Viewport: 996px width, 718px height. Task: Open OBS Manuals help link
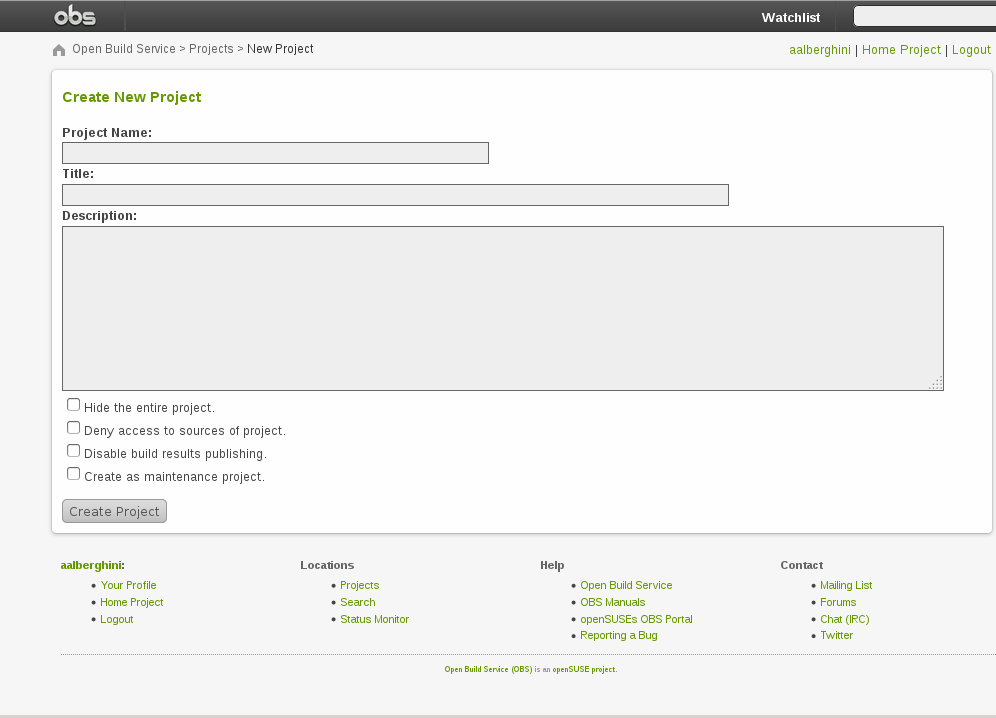612,602
